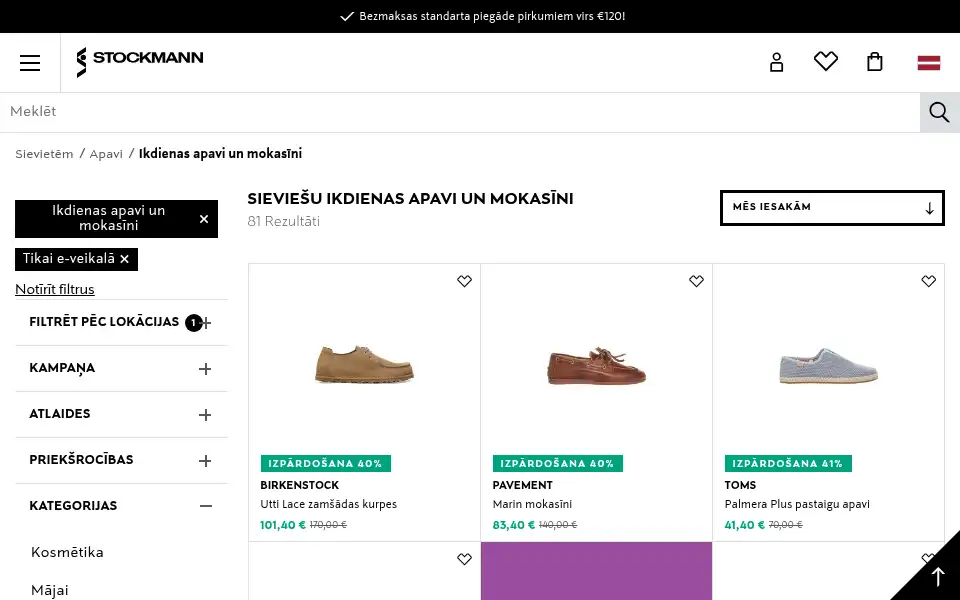
Task: Select the 'Kosmētika' category
Action: click(67, 552)
